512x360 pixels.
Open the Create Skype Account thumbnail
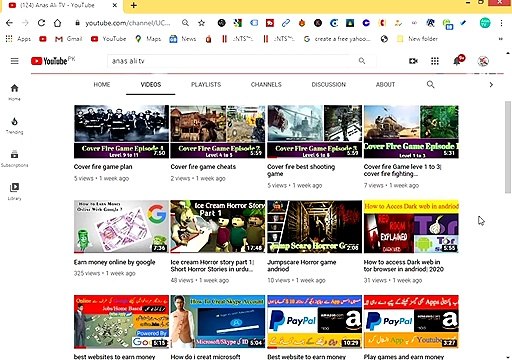pos(218,322)
